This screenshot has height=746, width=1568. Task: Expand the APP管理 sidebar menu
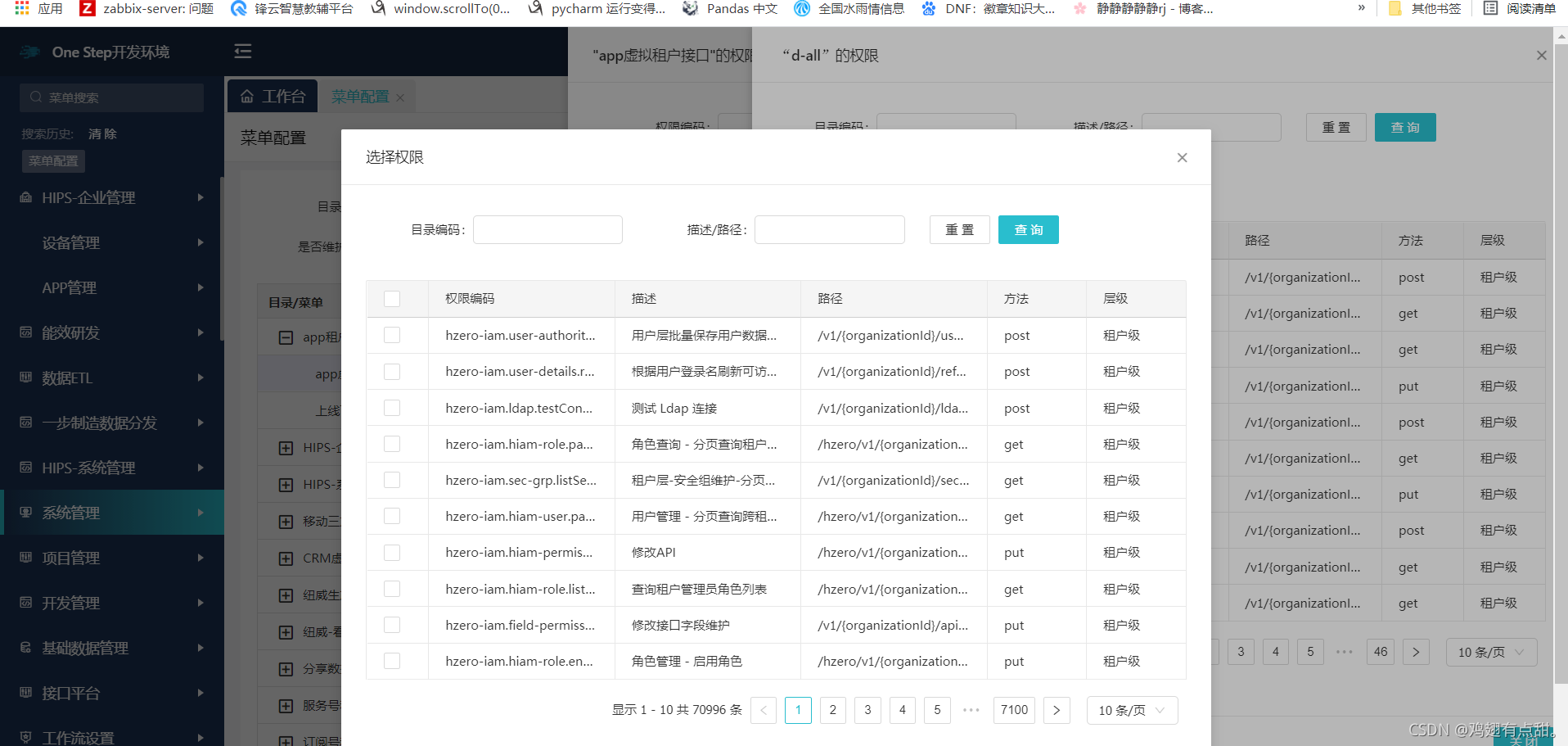pos(112,287)
